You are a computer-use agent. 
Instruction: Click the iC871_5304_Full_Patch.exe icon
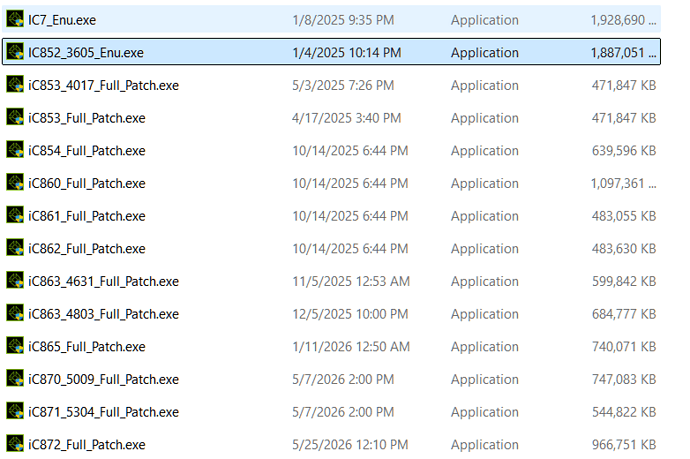15,411
